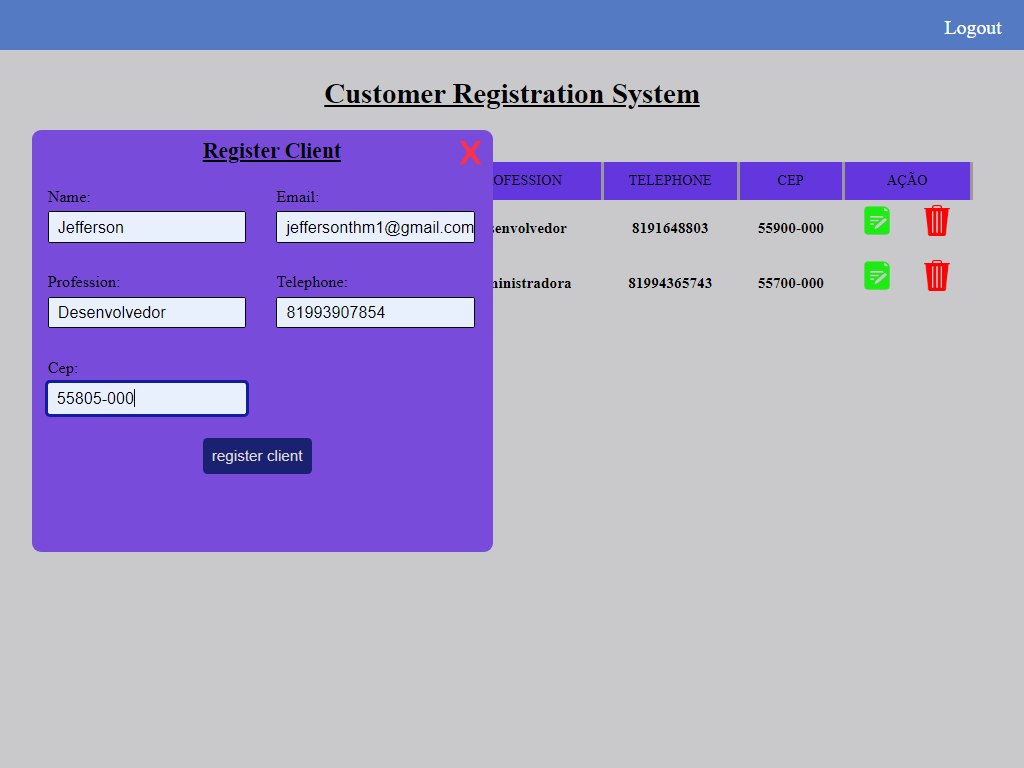Select the TELEPHONE column header
The width and height of the screenshot is (1024, 768).
pos(669,180)
